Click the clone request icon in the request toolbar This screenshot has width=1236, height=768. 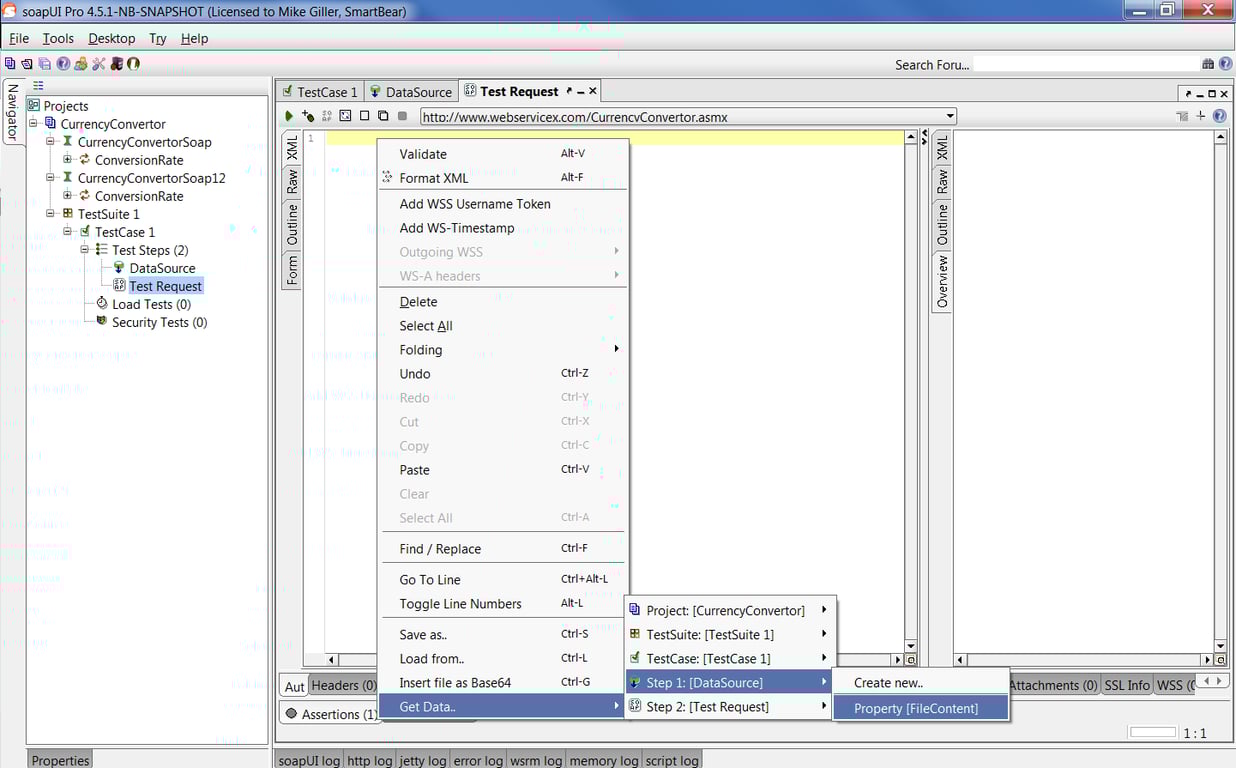tap(383, 116)
